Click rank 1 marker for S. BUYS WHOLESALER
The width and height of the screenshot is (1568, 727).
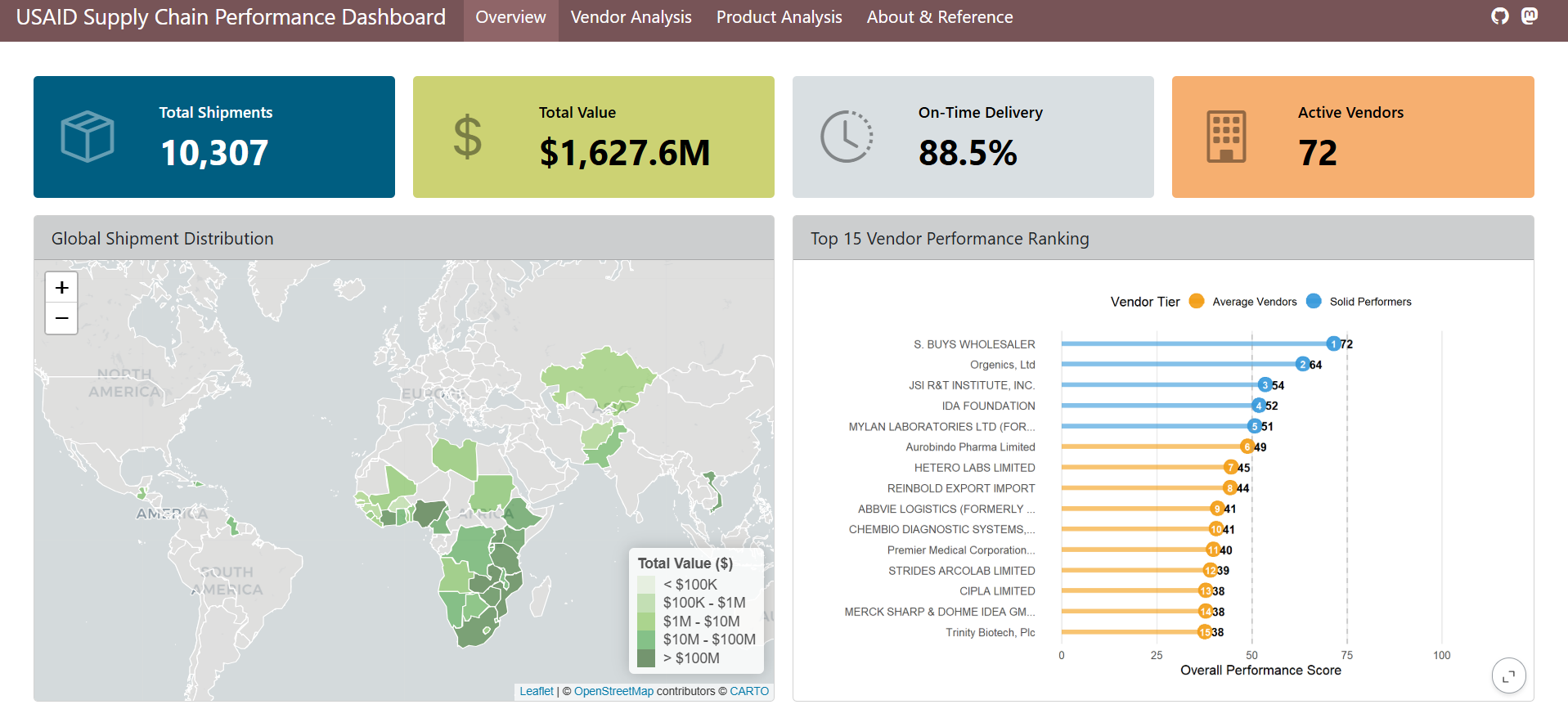tap(1333, 344)
